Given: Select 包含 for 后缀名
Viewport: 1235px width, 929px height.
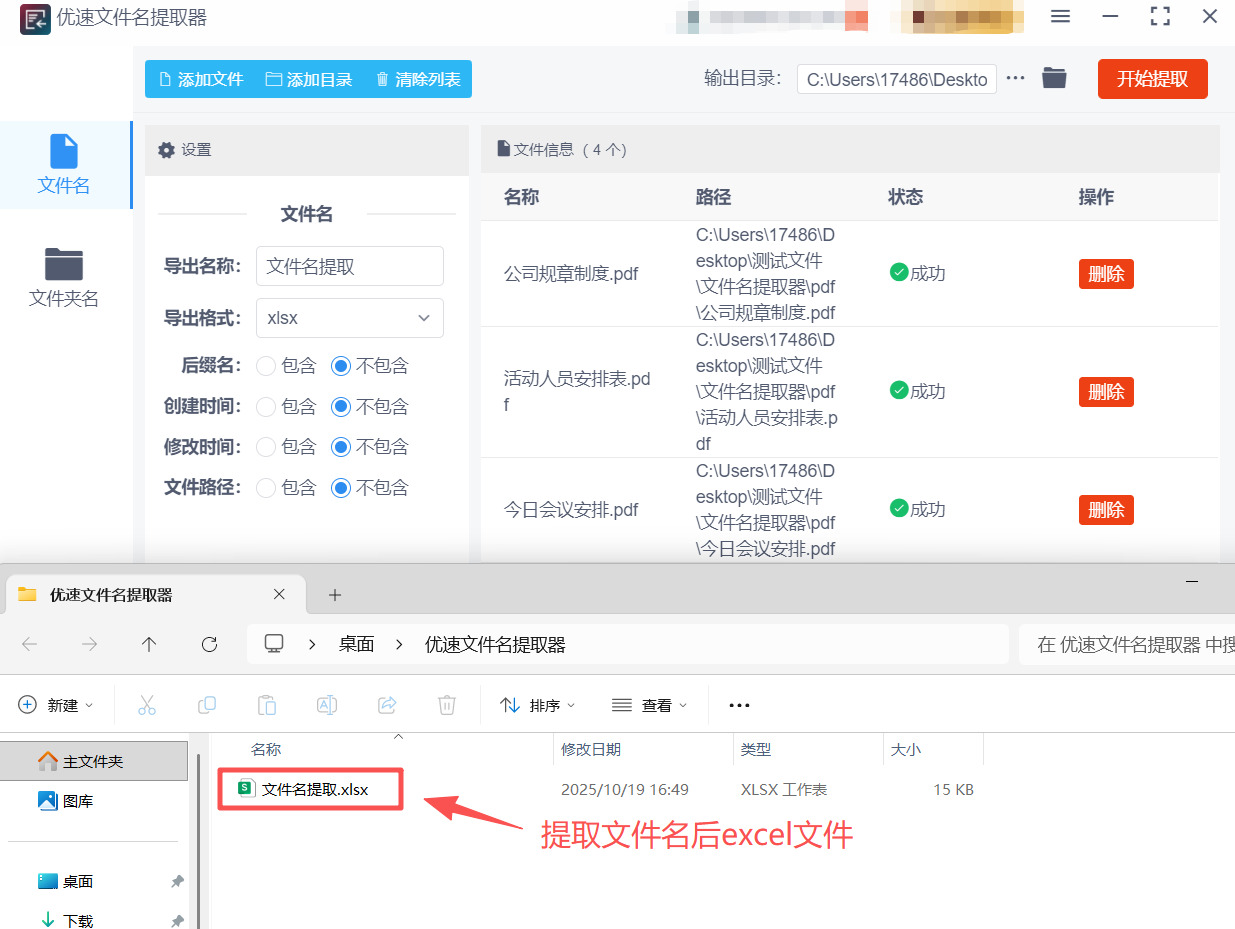Looking at the screenshot, I should pyautogui.click(x=286, y=366).
